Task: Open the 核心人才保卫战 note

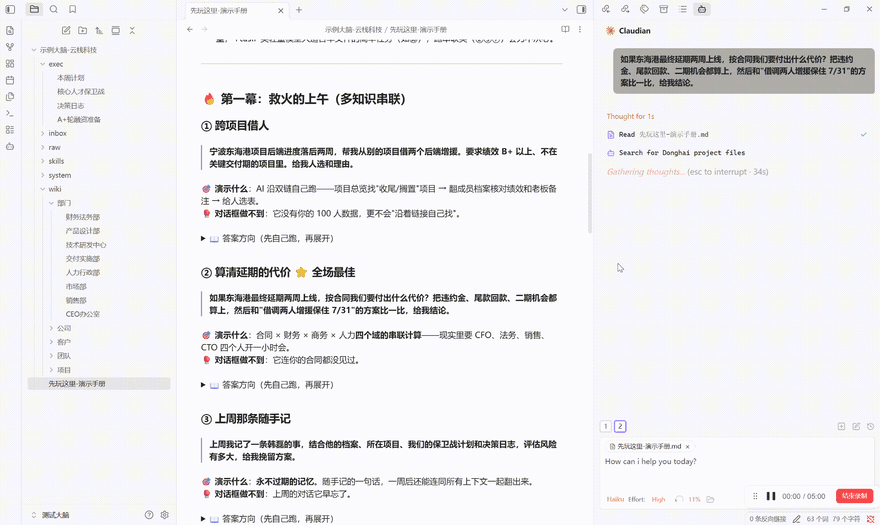Action: pos(81,92)
